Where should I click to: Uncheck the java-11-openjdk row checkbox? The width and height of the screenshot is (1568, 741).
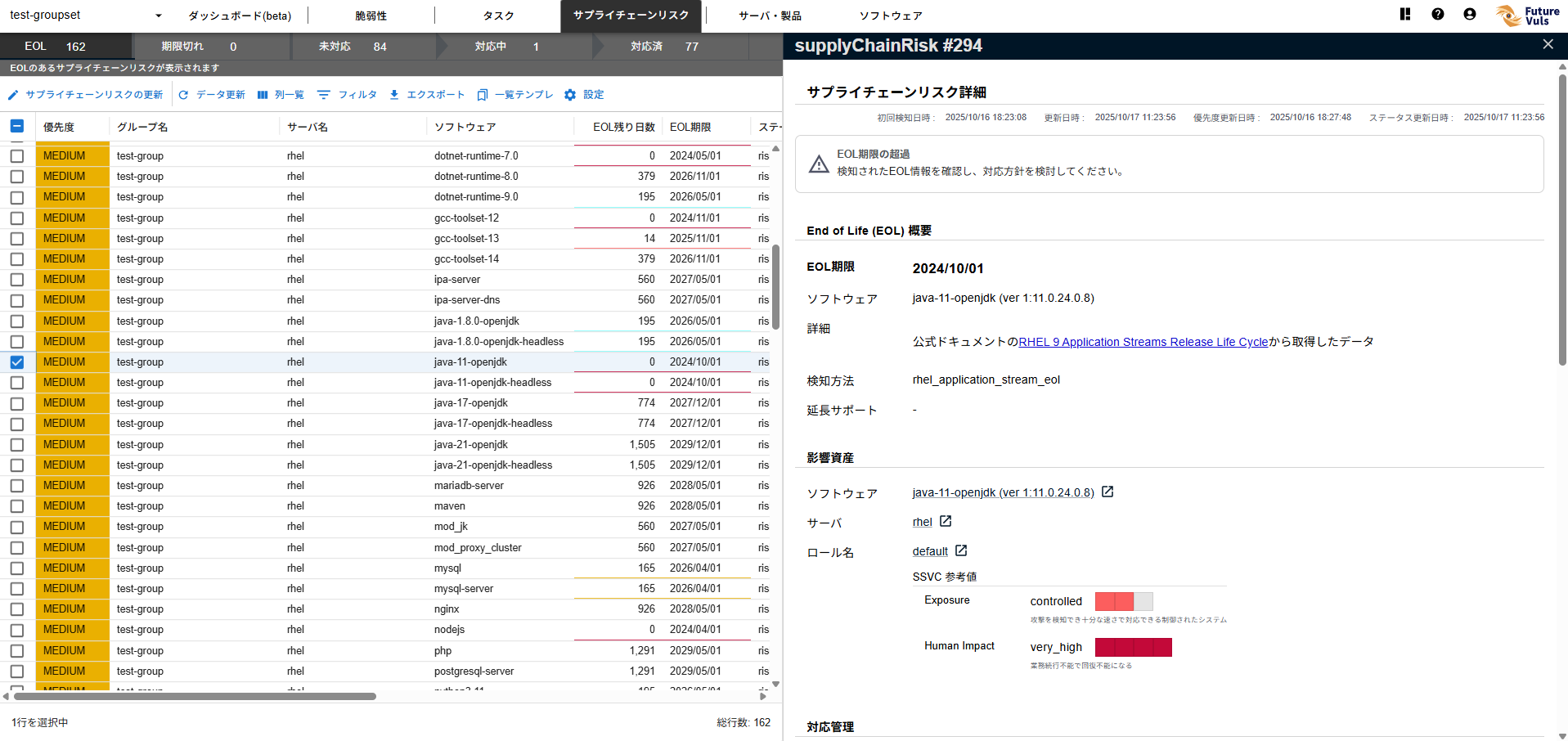(17, 362)
